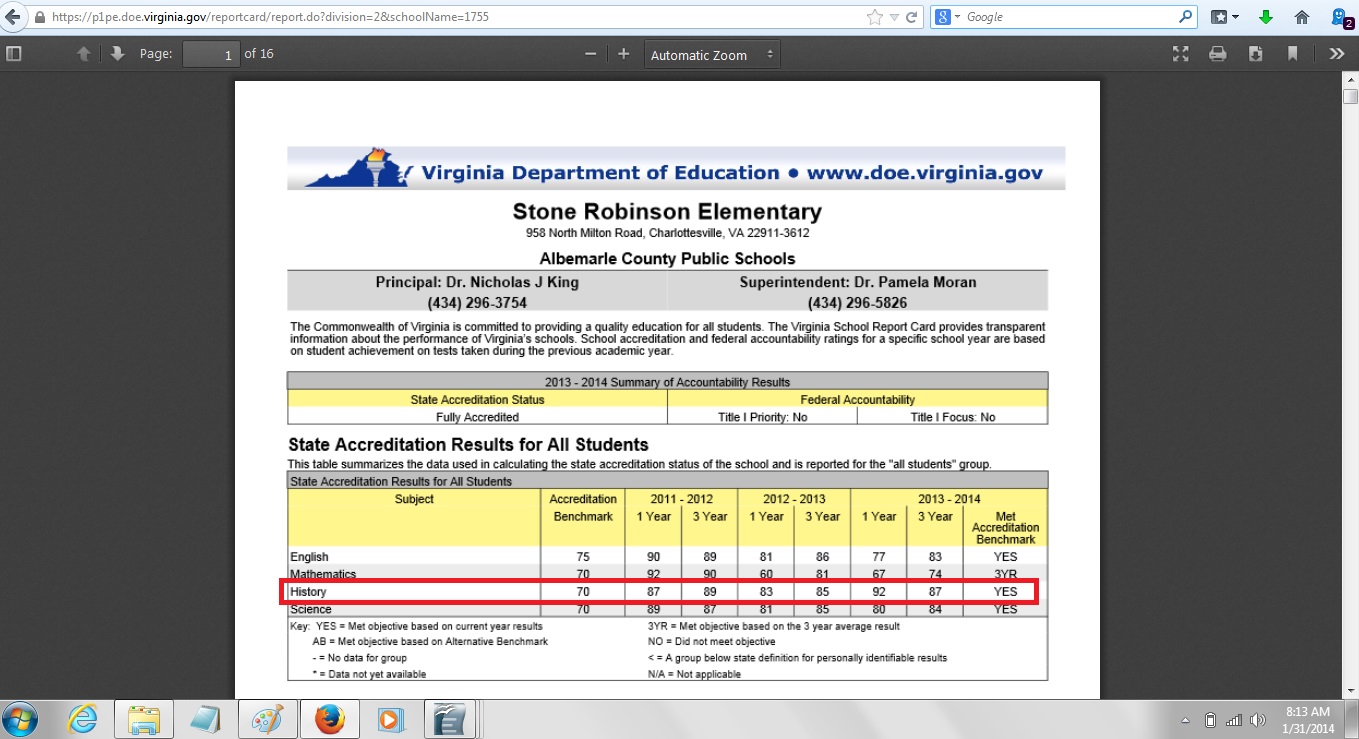Reload the page with the refresh icon
Image resolution: width=1359 pixels, height=739 pixels.
tap(911, 17)
